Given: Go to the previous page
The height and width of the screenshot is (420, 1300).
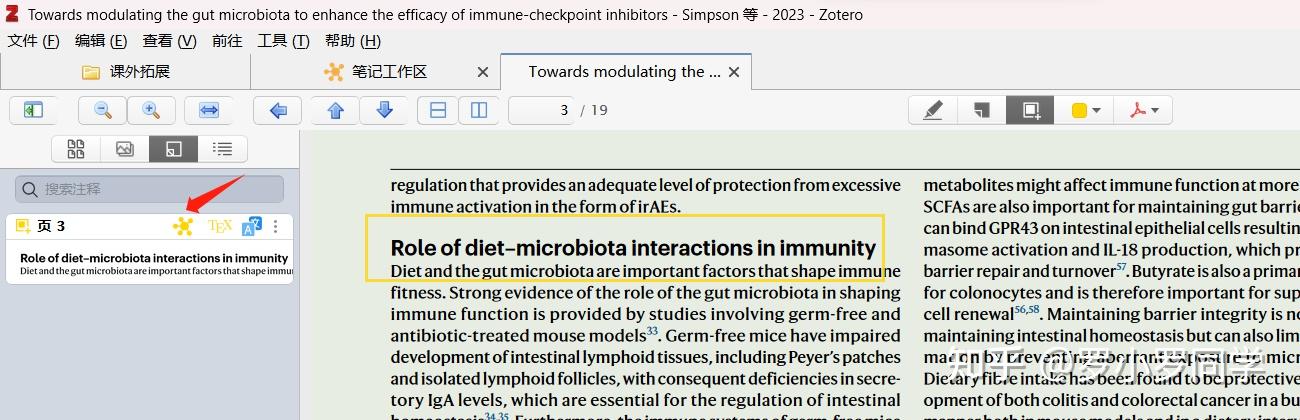Looking at the screenshot, I should [x=336, y=110].
